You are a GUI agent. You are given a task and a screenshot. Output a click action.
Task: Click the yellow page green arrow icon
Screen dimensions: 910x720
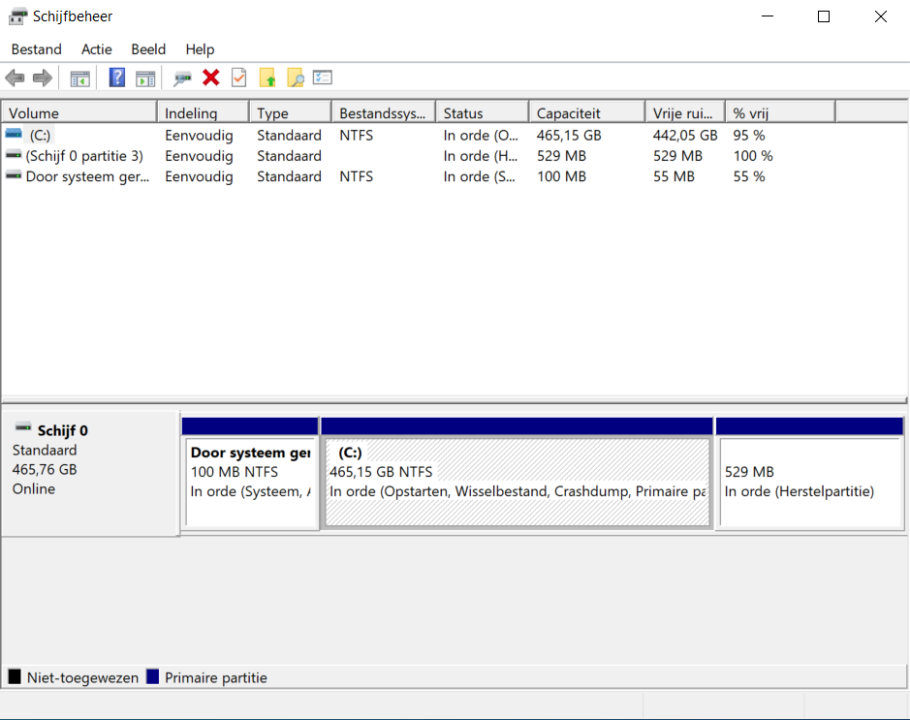point(267,78)
